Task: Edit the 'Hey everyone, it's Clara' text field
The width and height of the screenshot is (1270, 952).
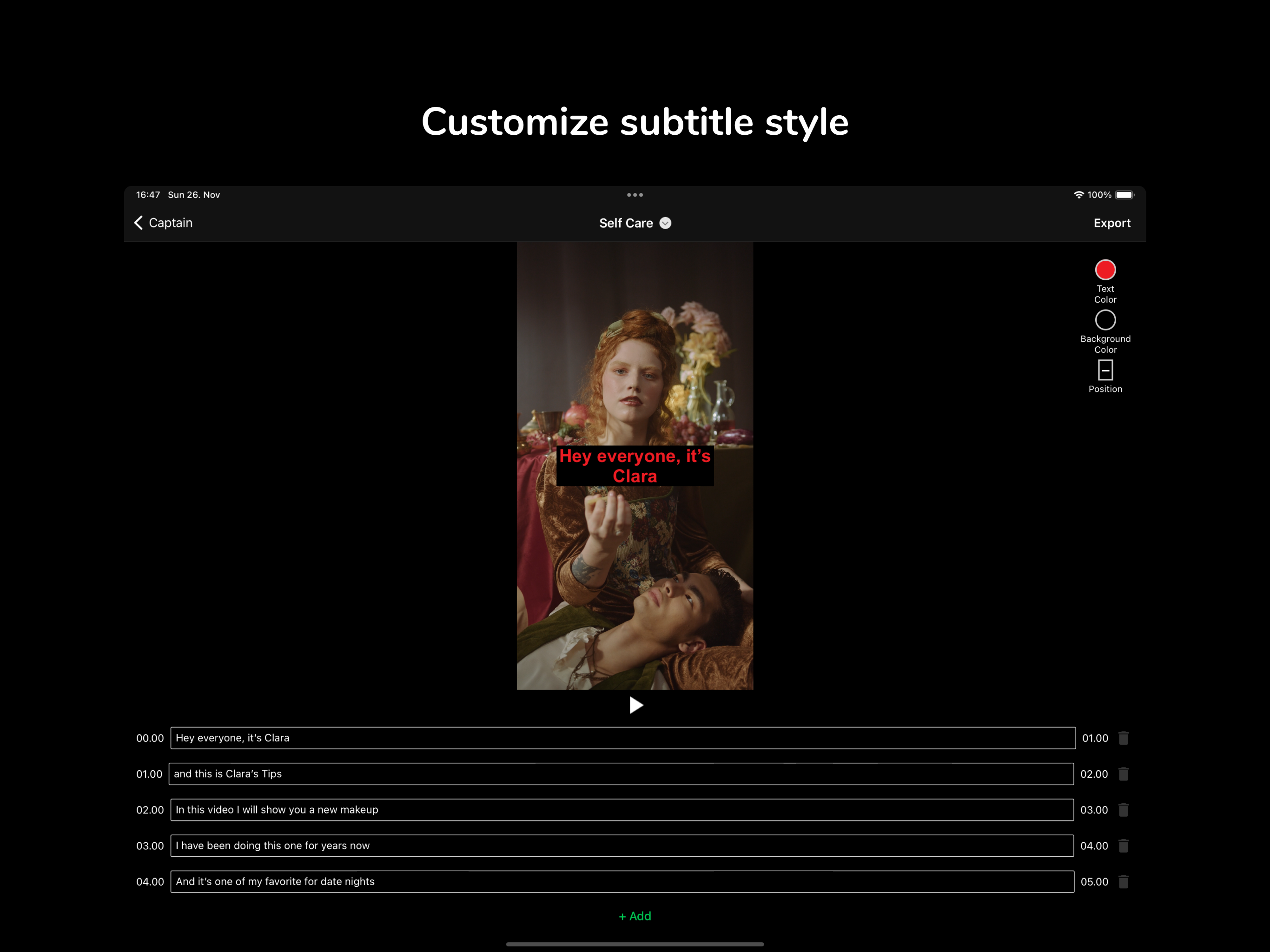Action: [622, 738]
